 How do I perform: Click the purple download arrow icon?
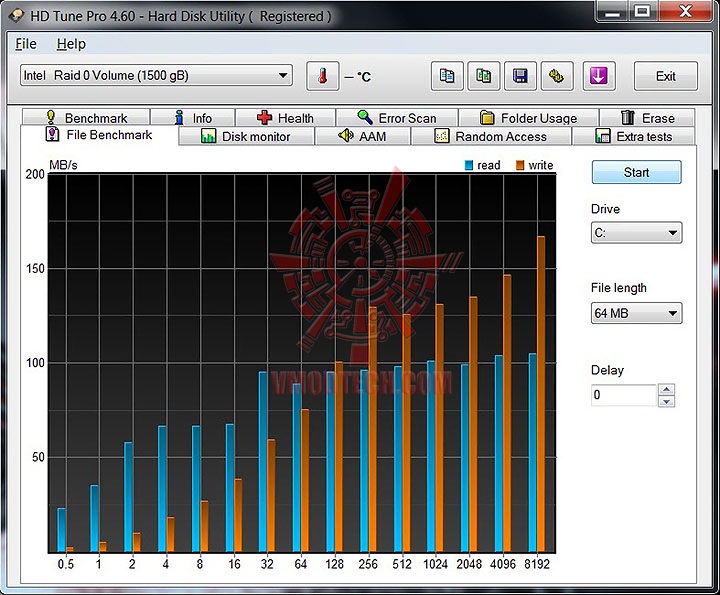pos(599,76)
